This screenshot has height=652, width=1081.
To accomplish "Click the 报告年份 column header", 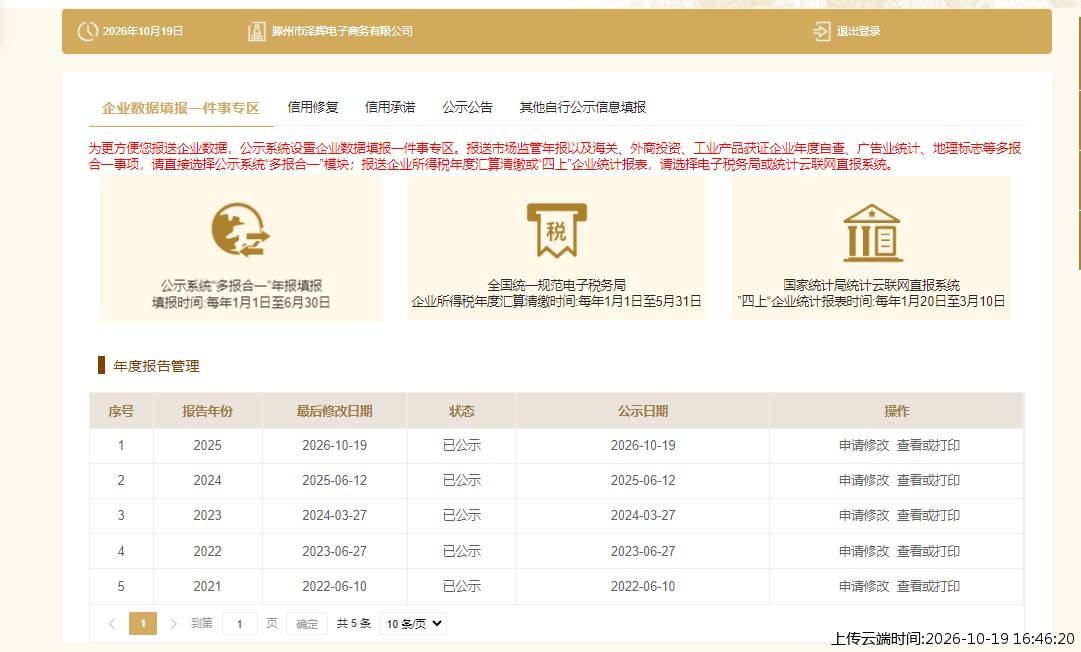I will (208, 411).
